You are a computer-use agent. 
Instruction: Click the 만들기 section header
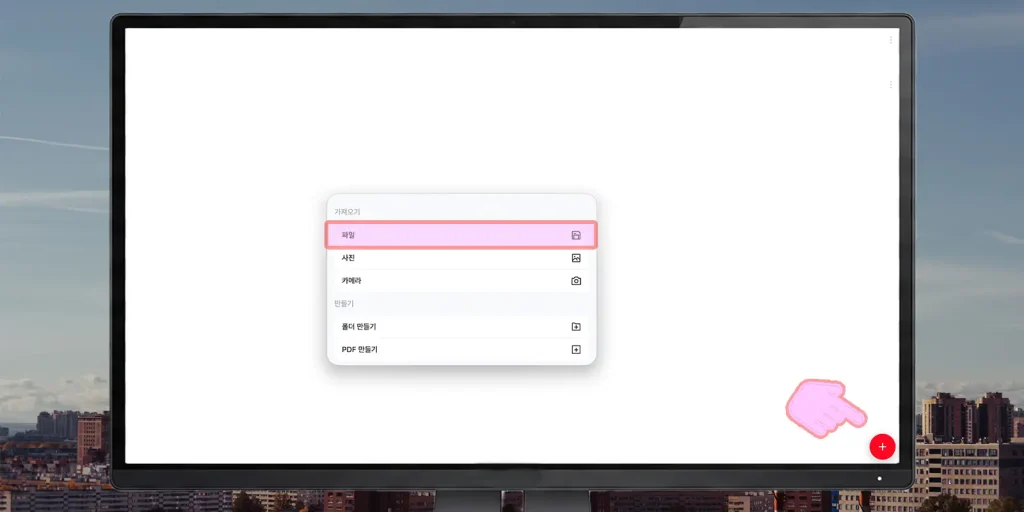(344, 304)
